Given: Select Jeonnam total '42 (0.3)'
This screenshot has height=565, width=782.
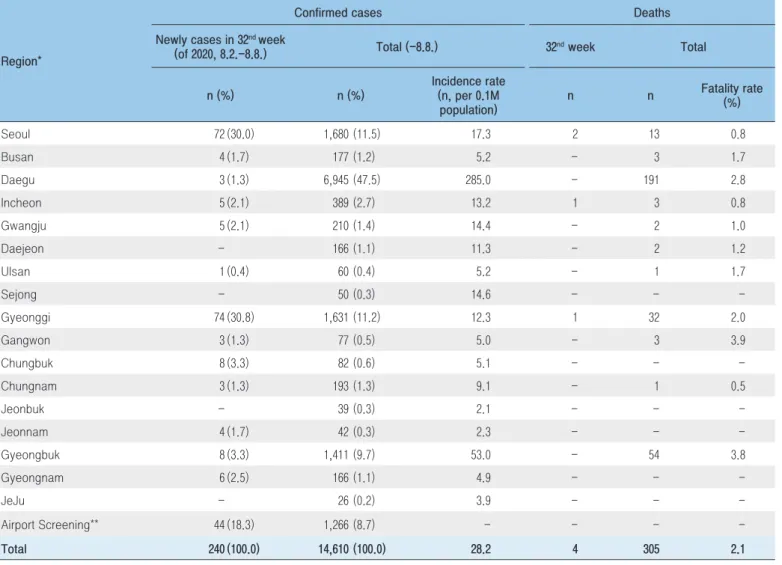Looking at the screenshot, I should pyautogui.click(x=356, y=432).
